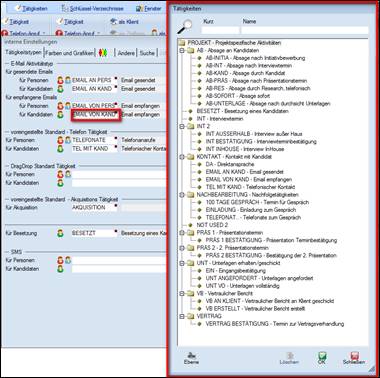This screenshot has width=380, height=378.
Task: Click red person icon beside TELEFONATE field
Action: pyautogui.click(x=60, y=140)
